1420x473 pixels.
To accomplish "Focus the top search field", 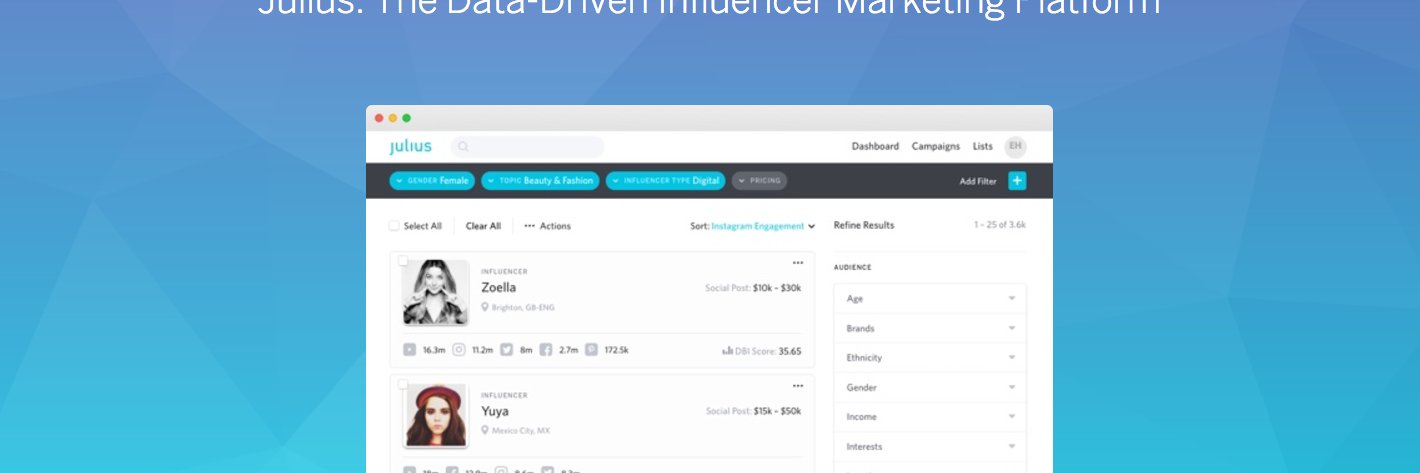I will pos(528,147).
